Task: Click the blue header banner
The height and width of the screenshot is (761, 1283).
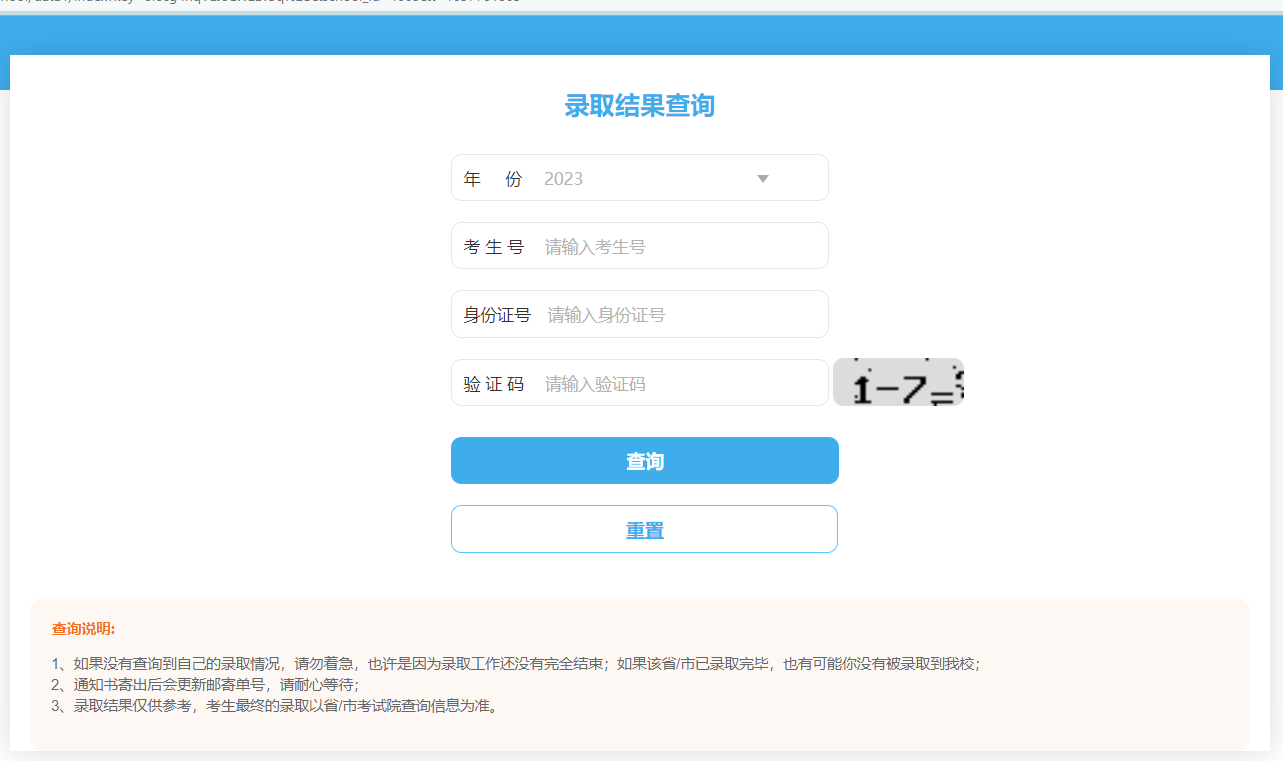Action: tap(640, 35)
